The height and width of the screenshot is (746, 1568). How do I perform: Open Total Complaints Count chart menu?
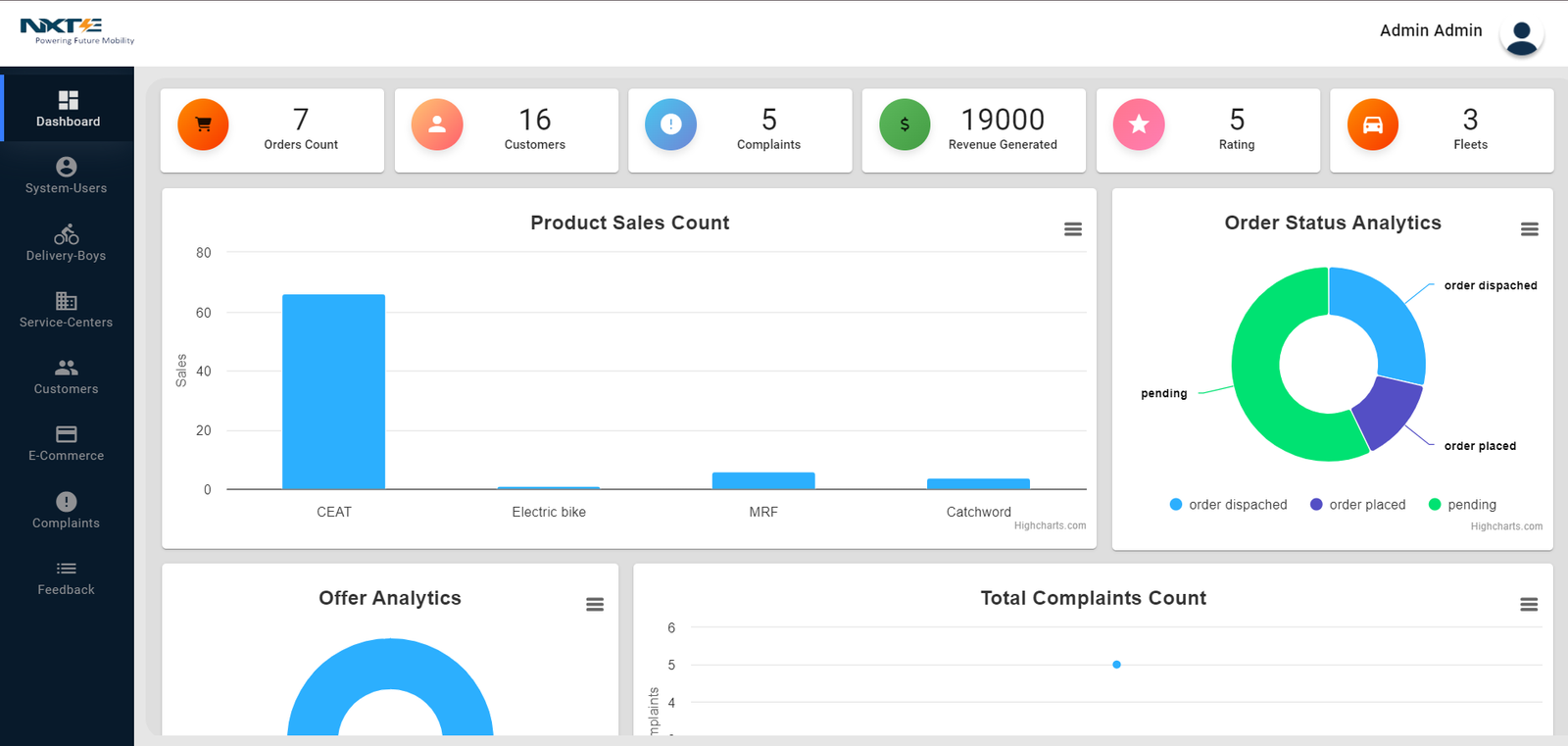1529,605
